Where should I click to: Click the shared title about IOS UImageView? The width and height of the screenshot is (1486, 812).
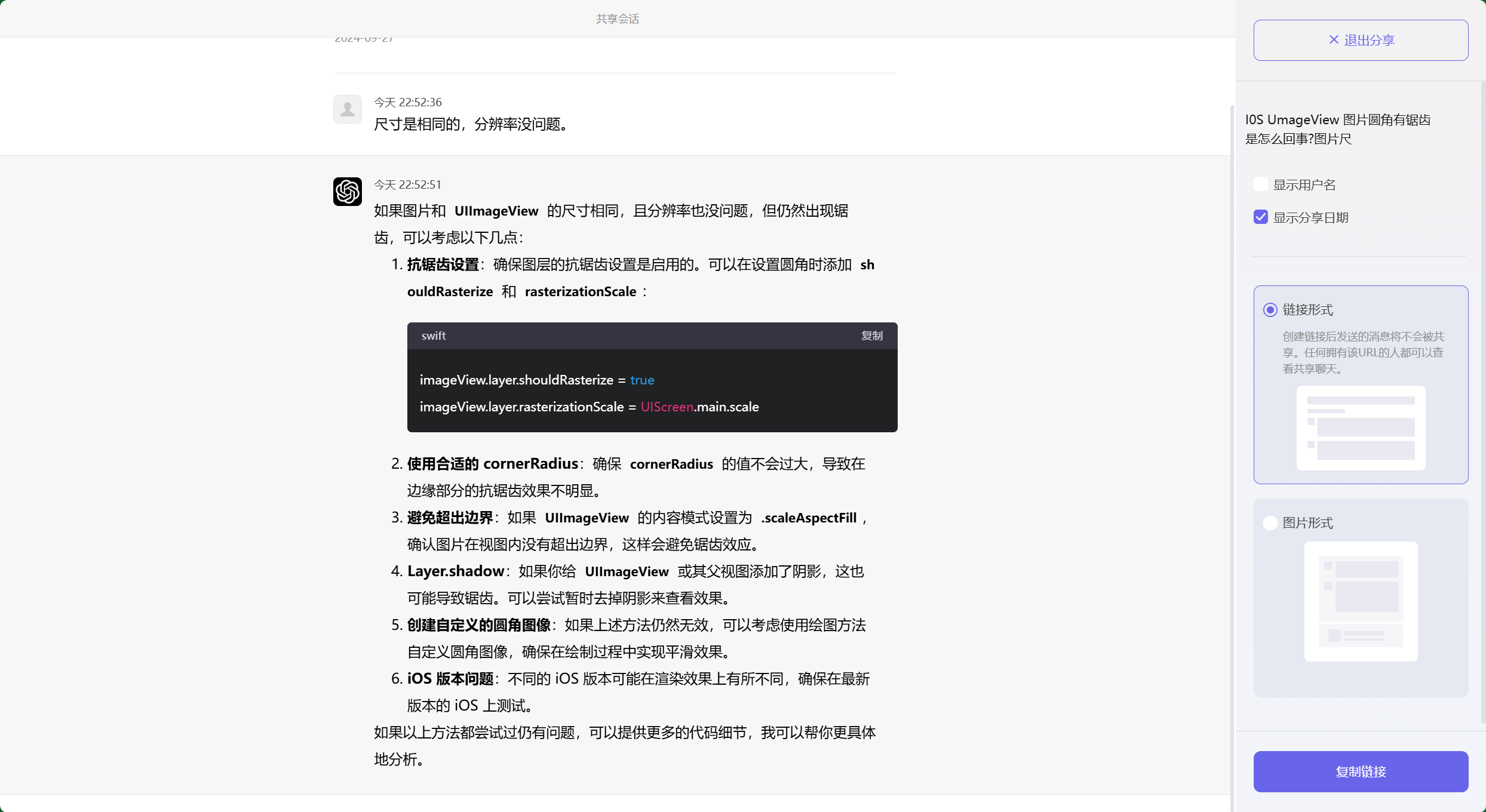coord(1338,129)
